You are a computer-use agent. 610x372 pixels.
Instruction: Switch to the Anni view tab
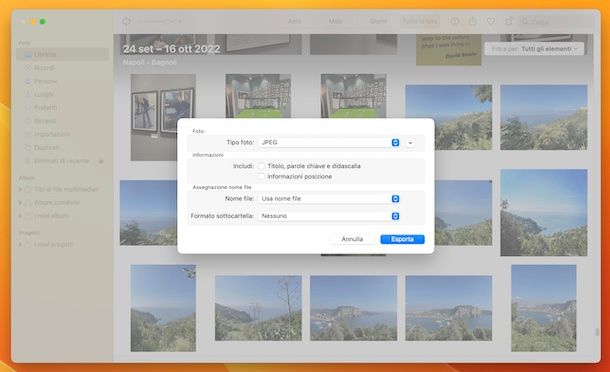(294, 21)
